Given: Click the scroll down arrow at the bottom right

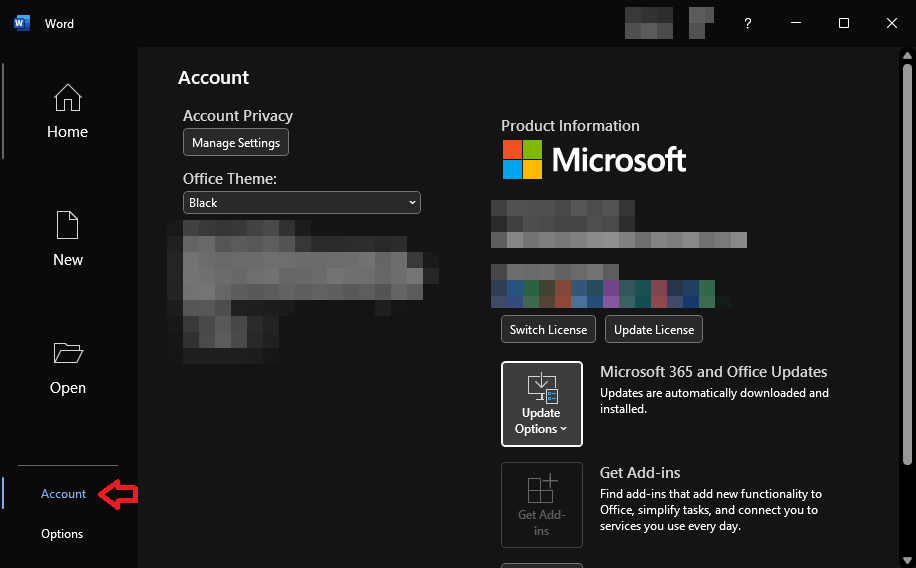Looking at the screenshot, I should point(907,560).
